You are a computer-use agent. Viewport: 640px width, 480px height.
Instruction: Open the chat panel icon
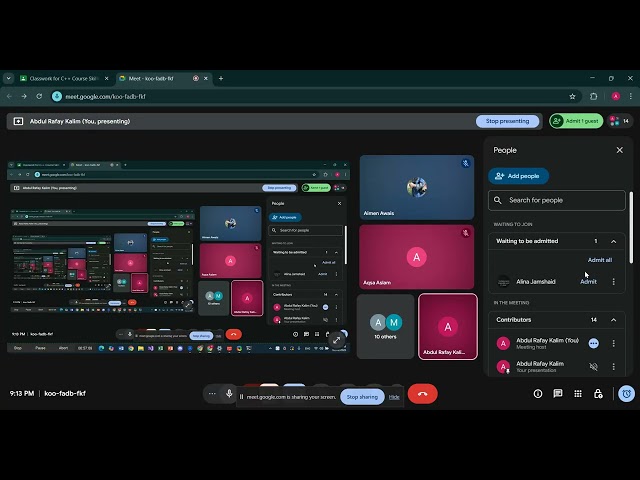(x=558, y=394)
